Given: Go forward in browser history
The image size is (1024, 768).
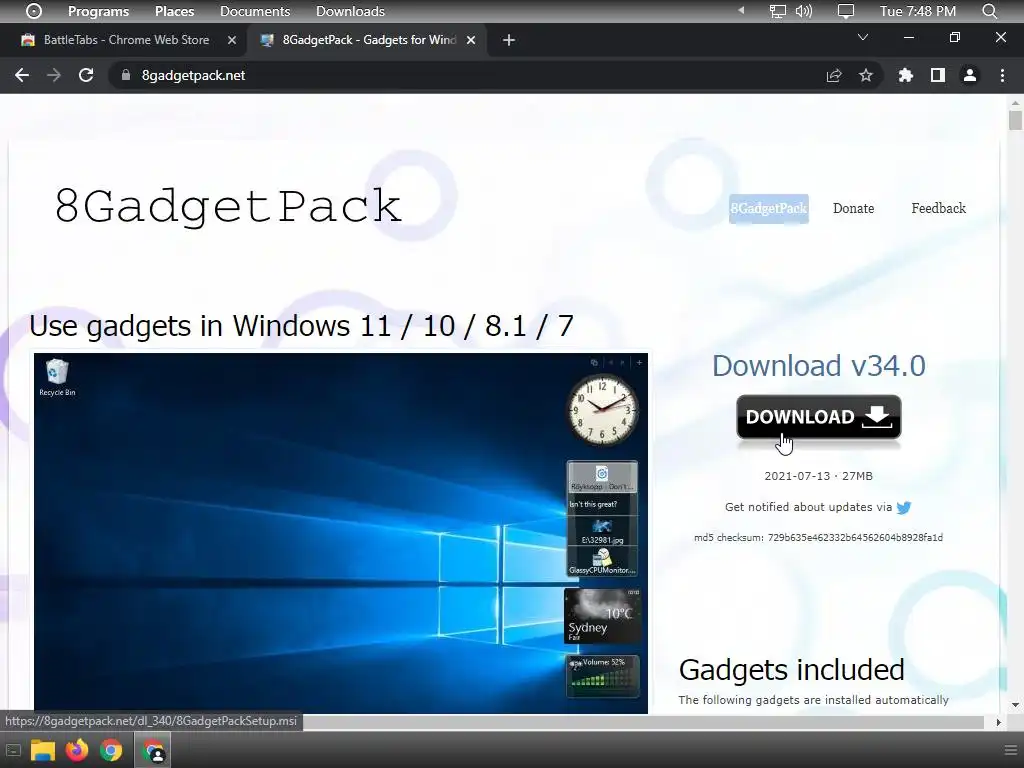Looking at the screenshot, I should [x=54, y=75].
